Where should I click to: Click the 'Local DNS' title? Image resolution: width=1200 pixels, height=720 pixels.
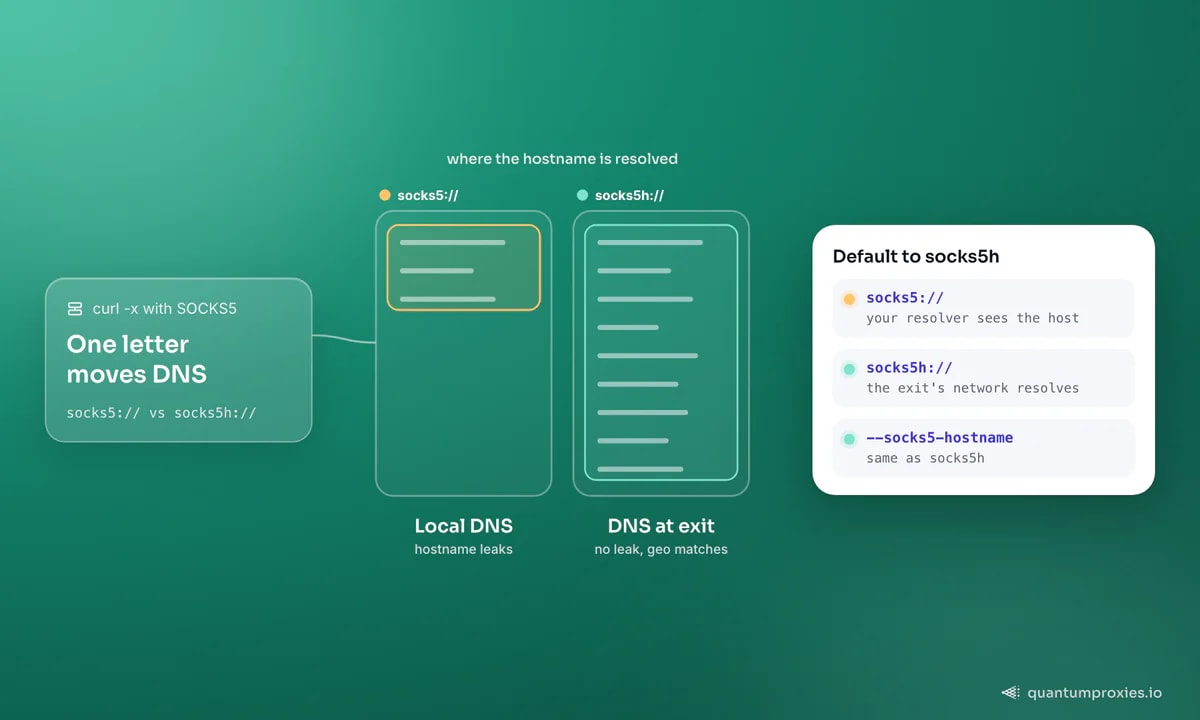[463, 526]
